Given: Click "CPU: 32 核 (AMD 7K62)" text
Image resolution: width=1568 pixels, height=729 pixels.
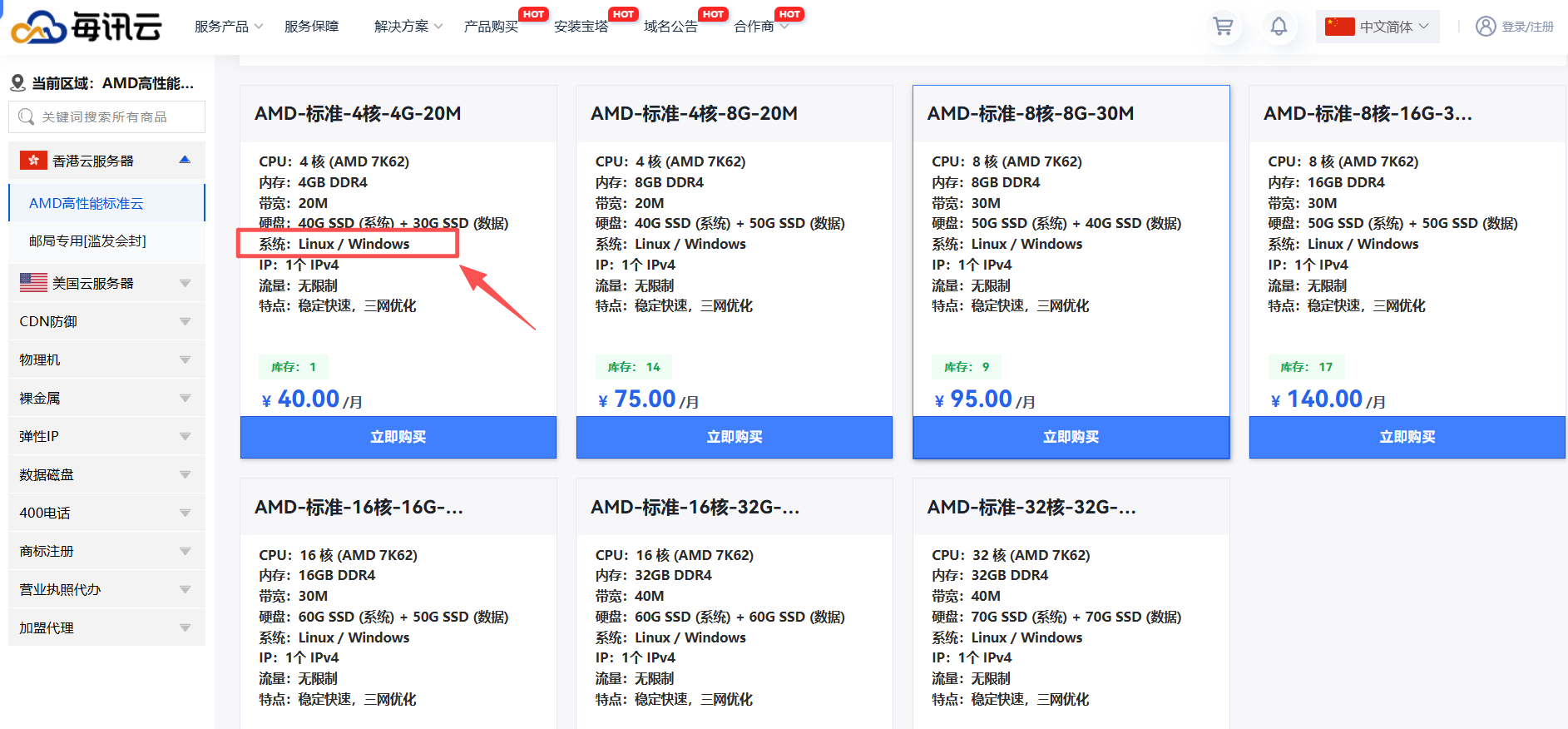Looking at the screenshot, I should 1011,555.
